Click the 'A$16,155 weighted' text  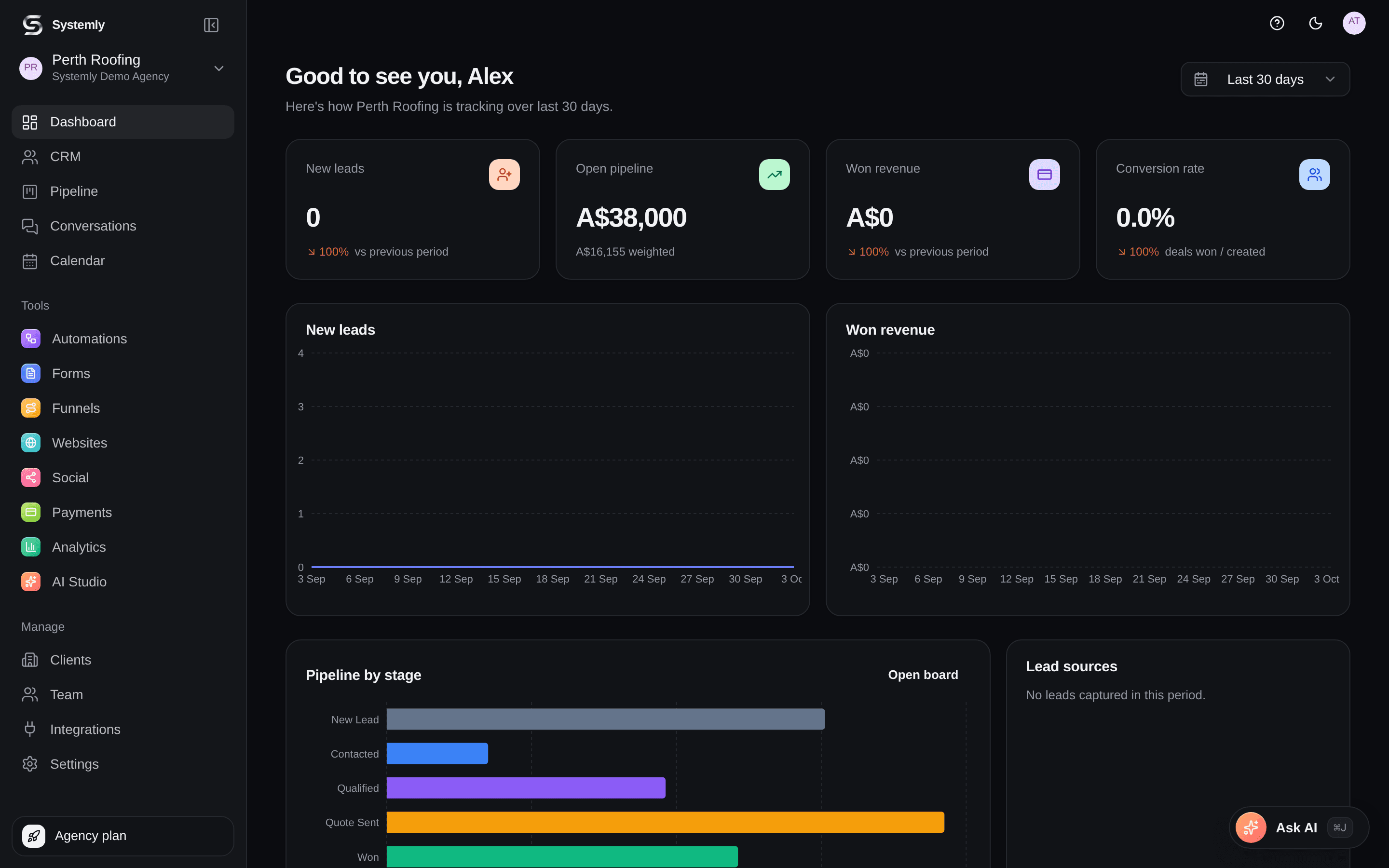click(625, 251)
